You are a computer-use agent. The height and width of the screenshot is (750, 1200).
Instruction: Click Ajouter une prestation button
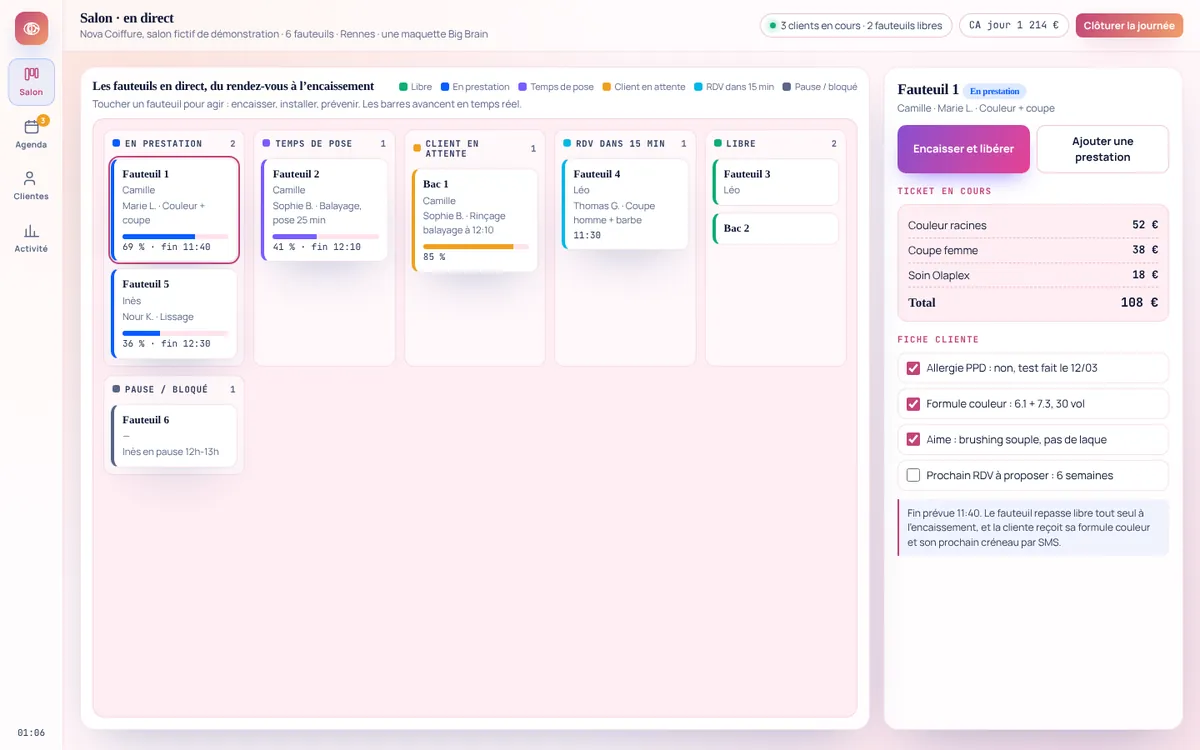(x=1102, y=149)
